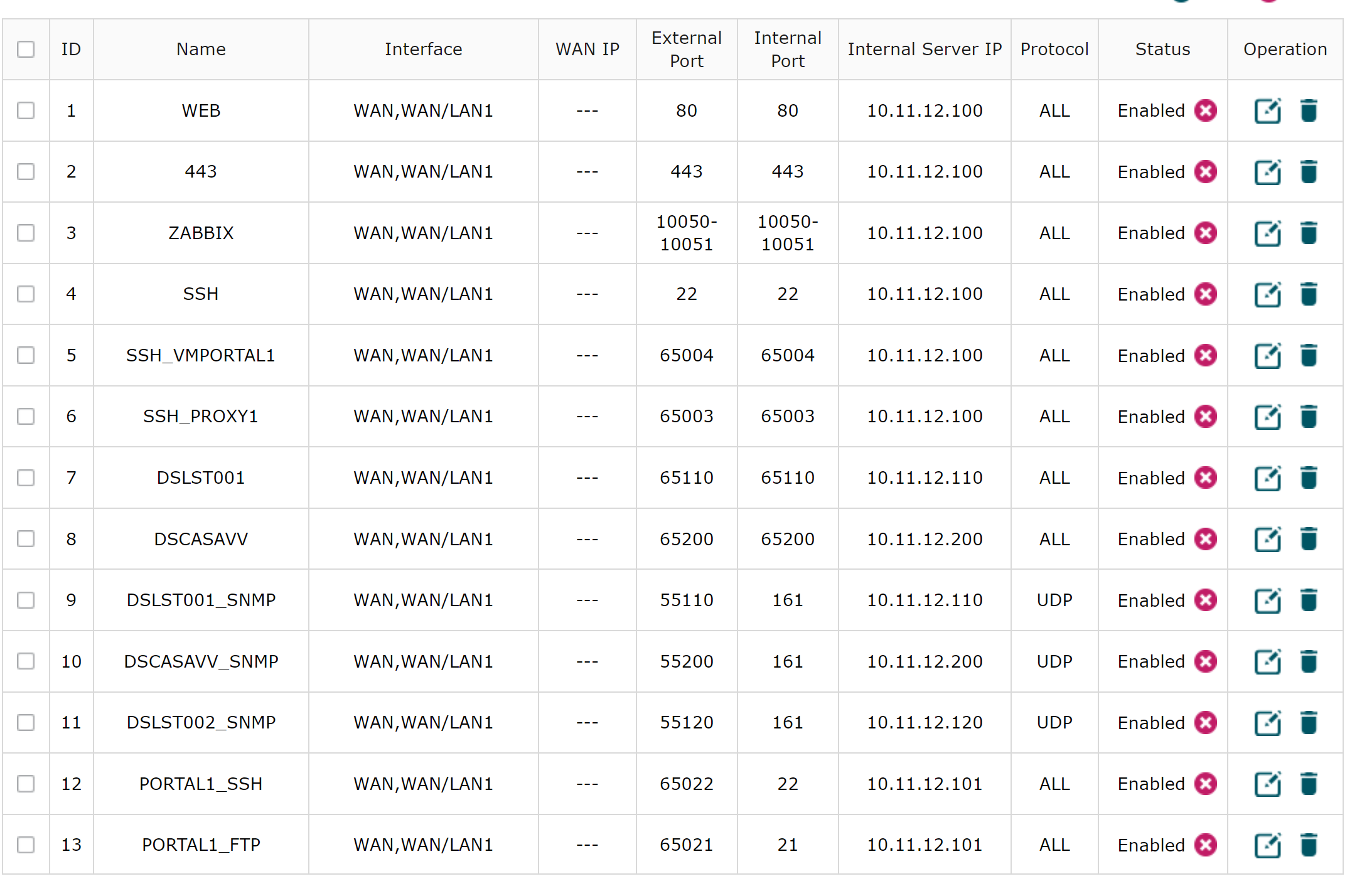Delete the DSCASAVV_SNMP rule
This screenshot has width=1362, height=896.
click(x=1308, y=662)
